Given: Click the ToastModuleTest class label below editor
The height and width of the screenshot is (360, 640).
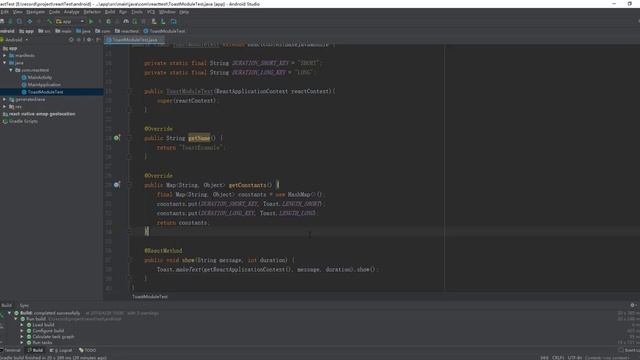Looking at the screenshot, I should pyautogui.click(x=150, y=297).
